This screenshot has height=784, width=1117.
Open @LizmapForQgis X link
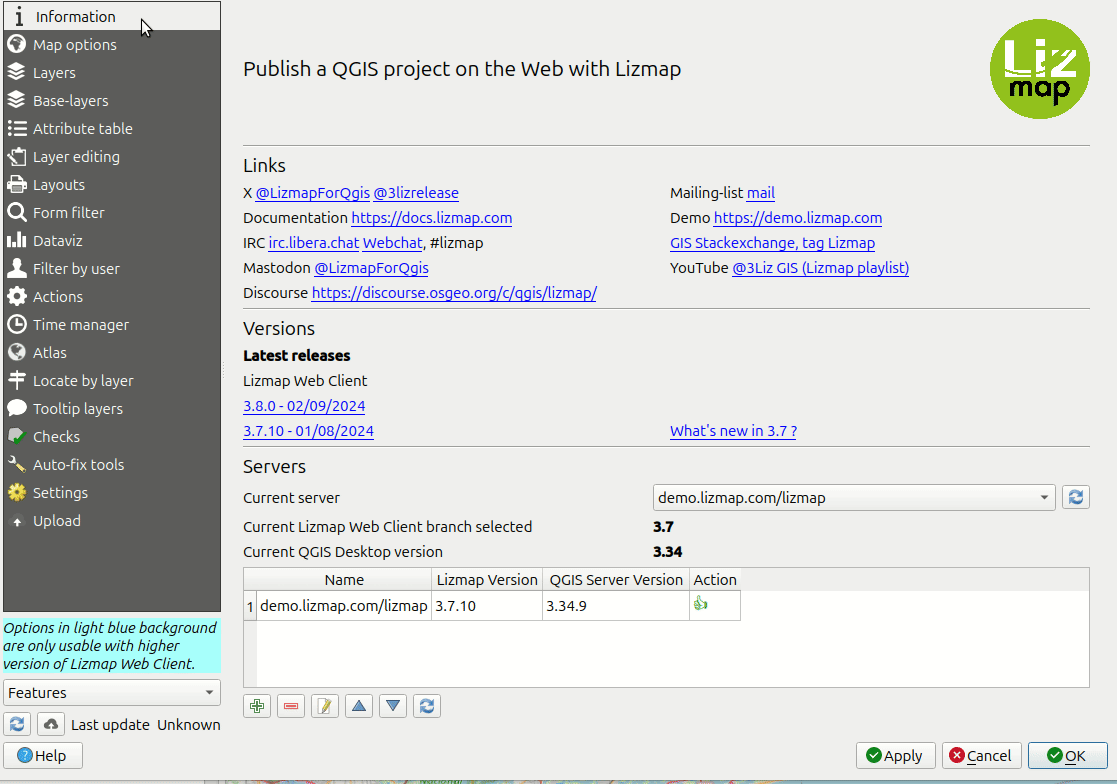[x=313, y=193]
